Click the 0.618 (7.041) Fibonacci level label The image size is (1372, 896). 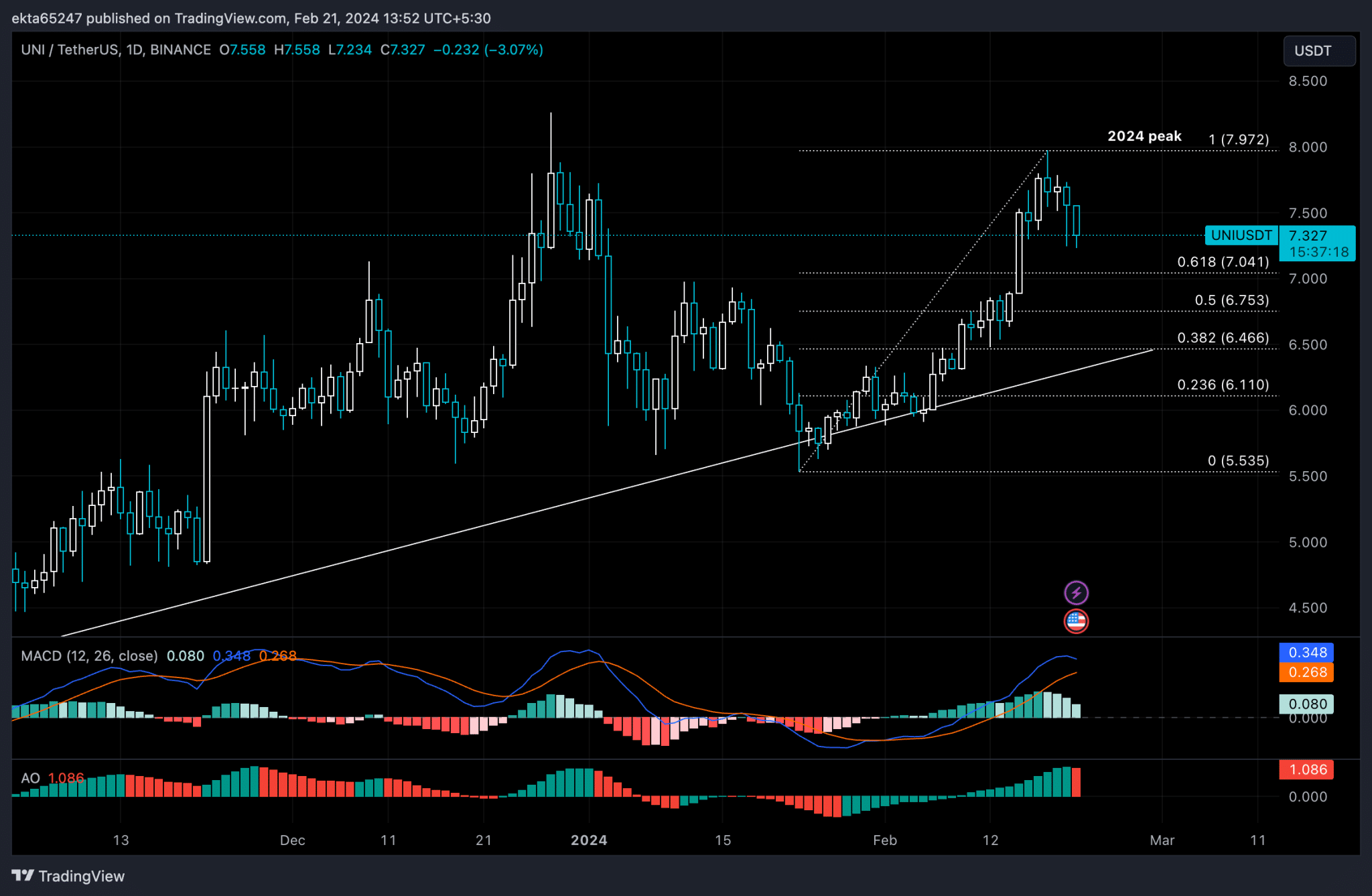point(1223,262)
